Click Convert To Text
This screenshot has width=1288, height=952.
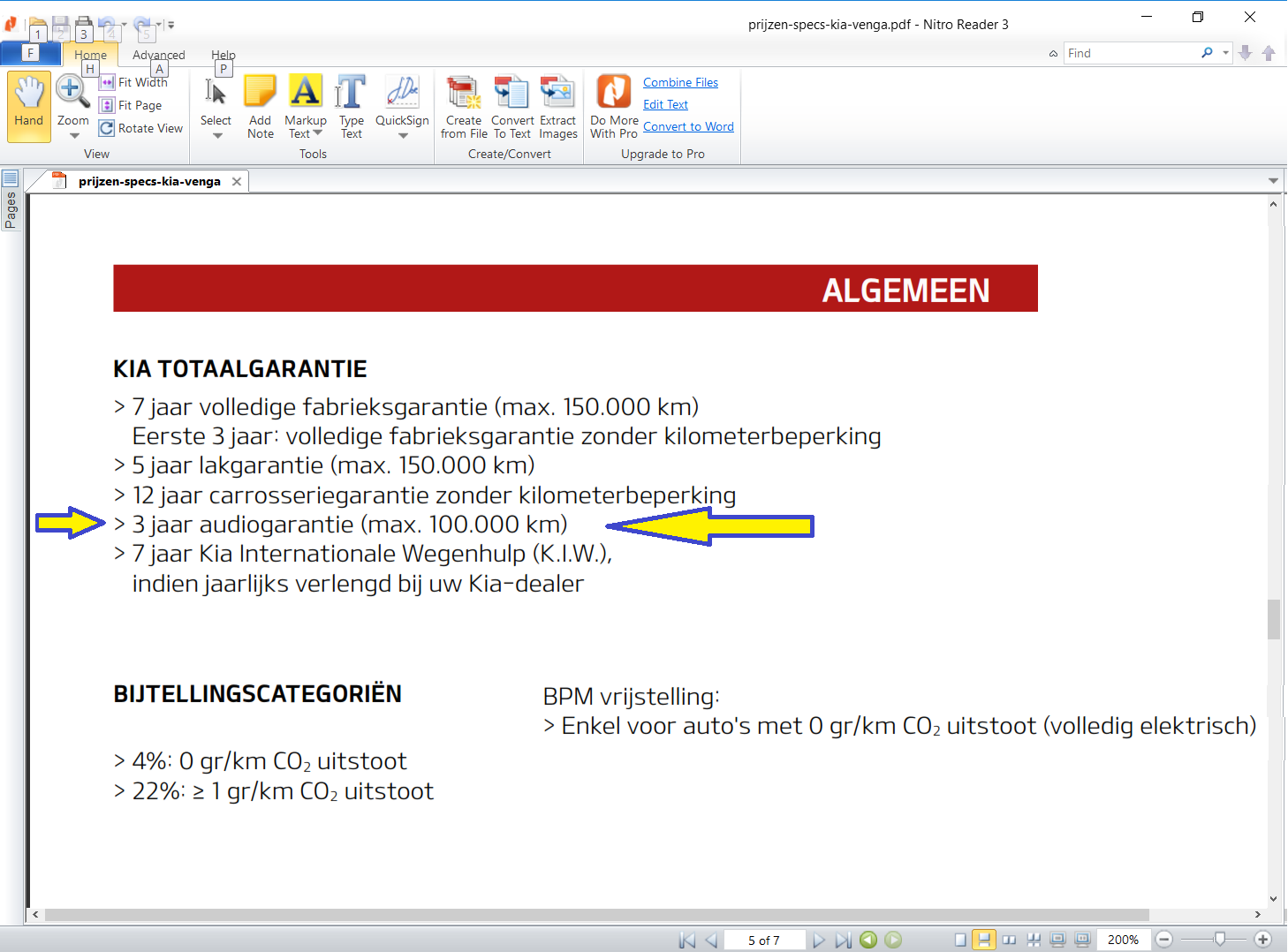512,107
